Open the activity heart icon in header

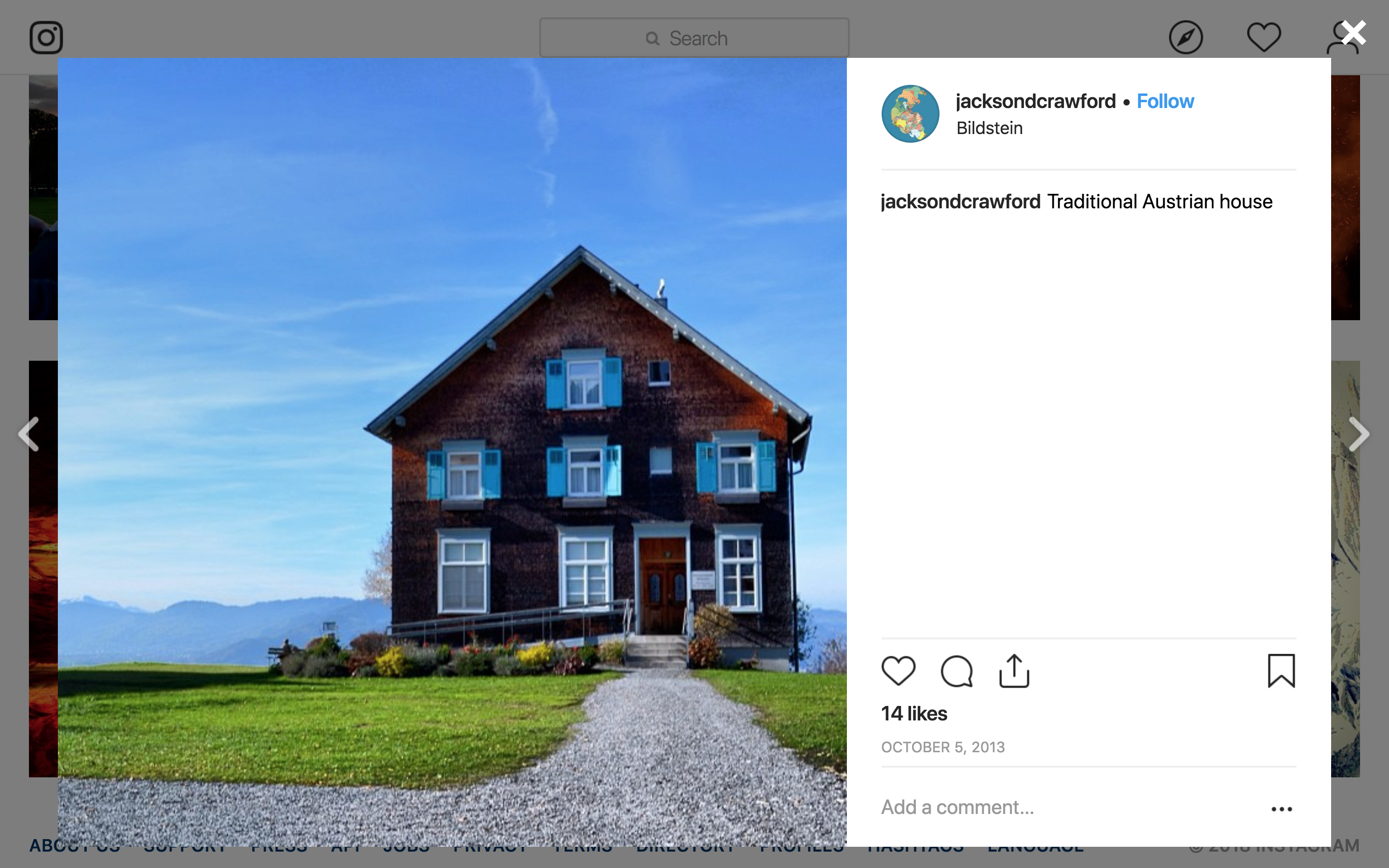(x=1264, y=38)
